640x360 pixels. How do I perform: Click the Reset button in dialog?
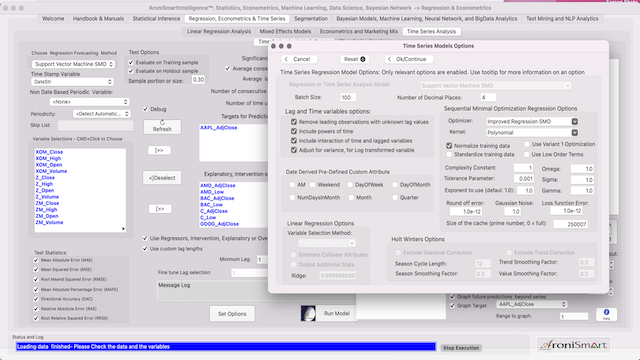[354, 59]
